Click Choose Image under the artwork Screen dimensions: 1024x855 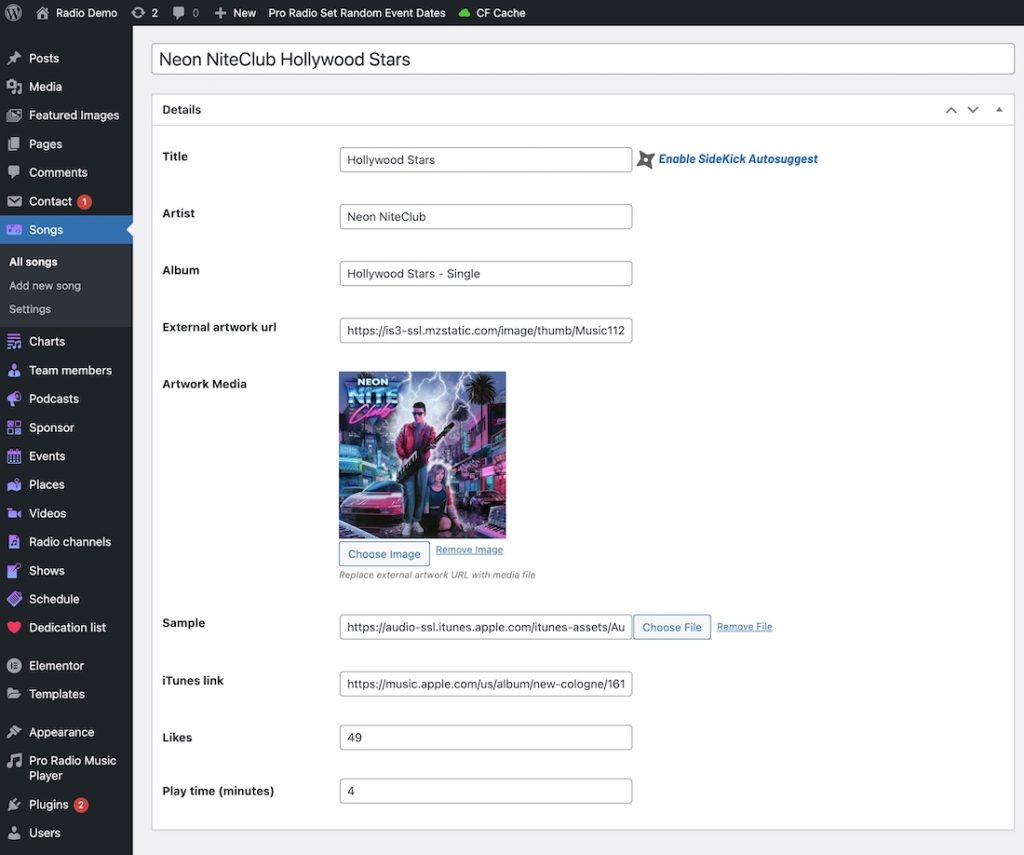coord(384,553)
